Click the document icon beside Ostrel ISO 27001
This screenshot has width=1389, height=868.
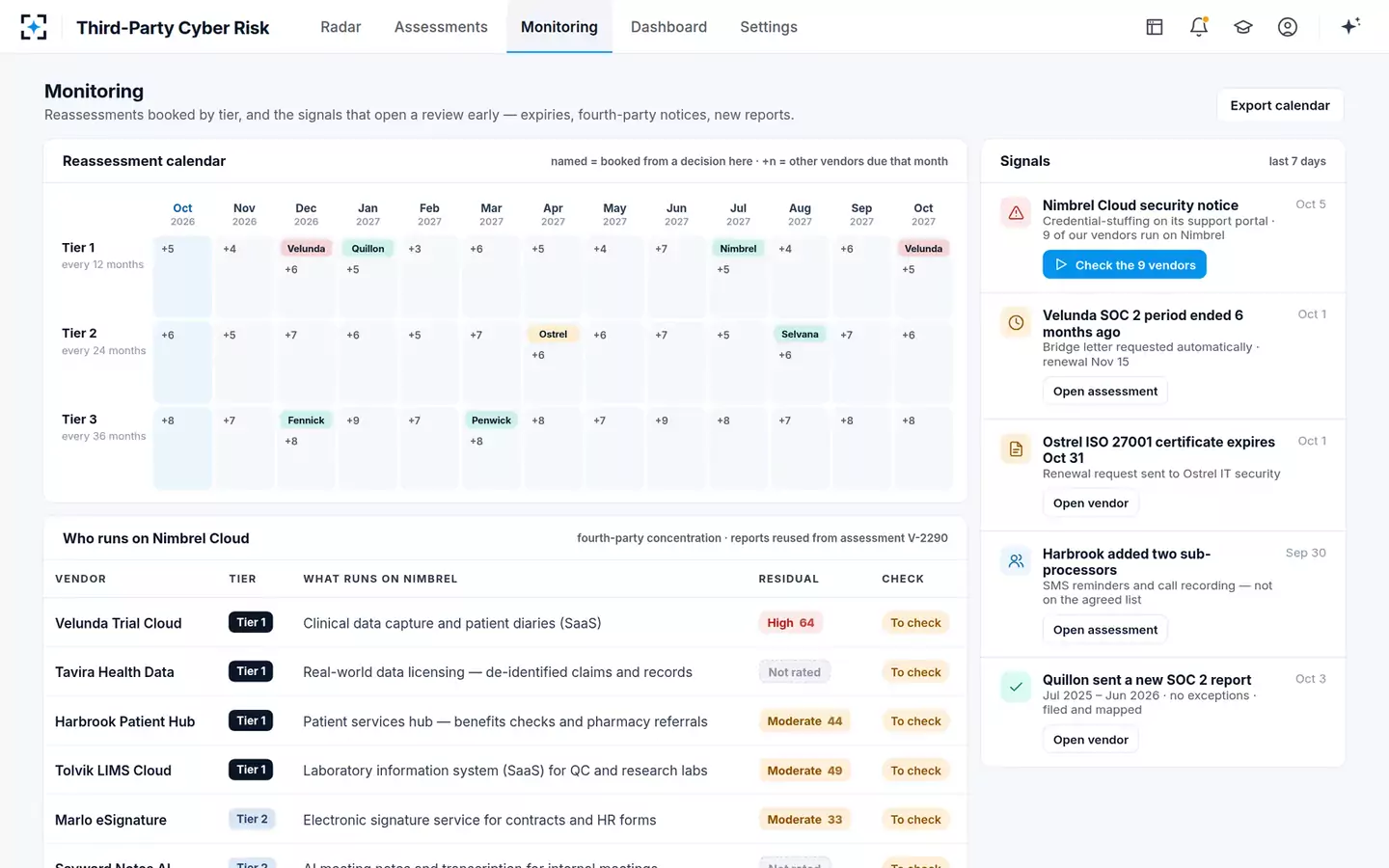click(x=1016, y=449)
